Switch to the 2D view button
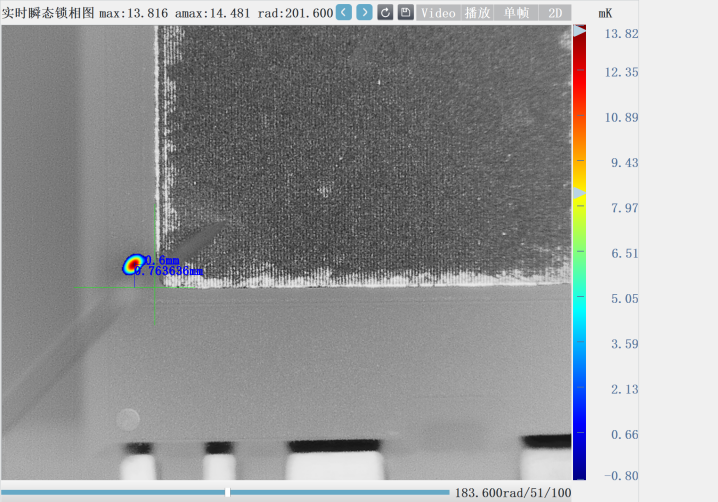This screenshot has height=502, width=718. [555, 13]
